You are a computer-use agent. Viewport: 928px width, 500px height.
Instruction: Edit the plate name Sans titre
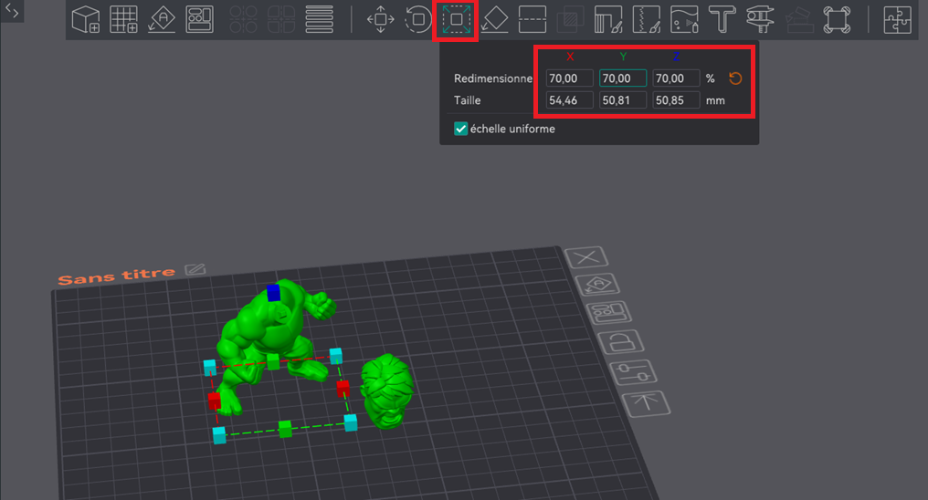click(x=195, y=270)
